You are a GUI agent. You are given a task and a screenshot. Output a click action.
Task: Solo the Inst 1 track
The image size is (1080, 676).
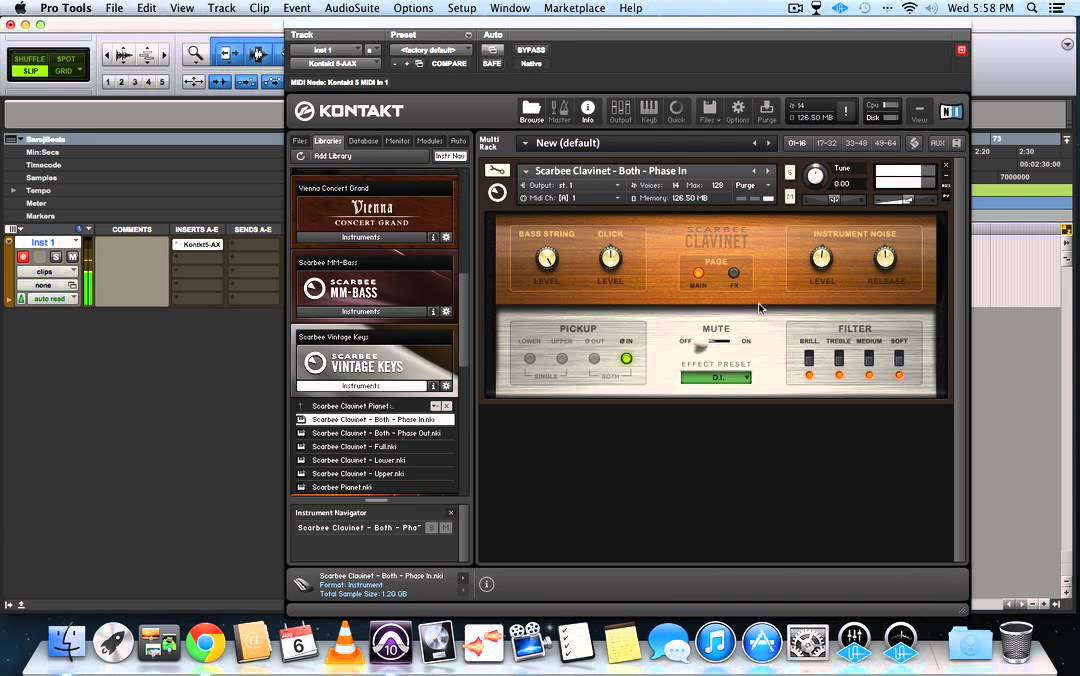coord(56,257)
